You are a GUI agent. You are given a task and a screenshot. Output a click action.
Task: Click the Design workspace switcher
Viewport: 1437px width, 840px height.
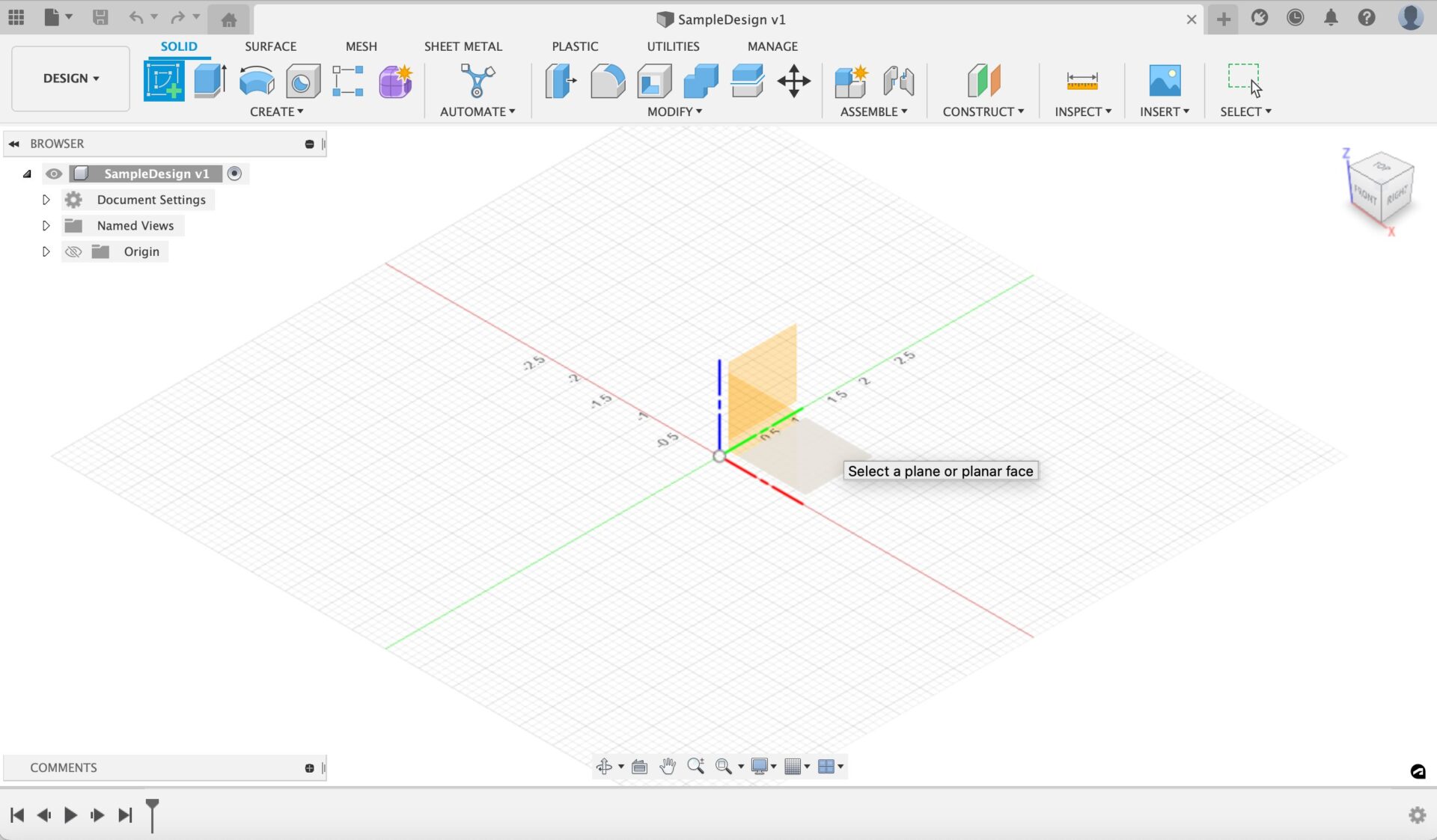pos(70,78)
